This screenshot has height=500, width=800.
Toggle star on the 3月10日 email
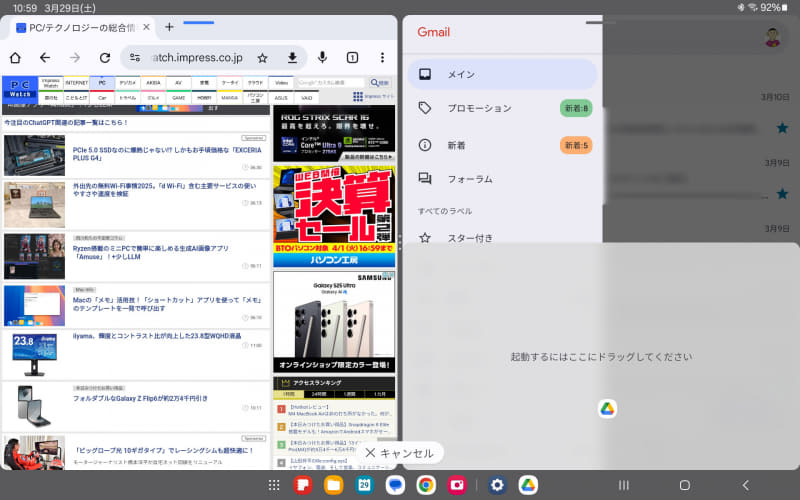[x=782, y=128]
